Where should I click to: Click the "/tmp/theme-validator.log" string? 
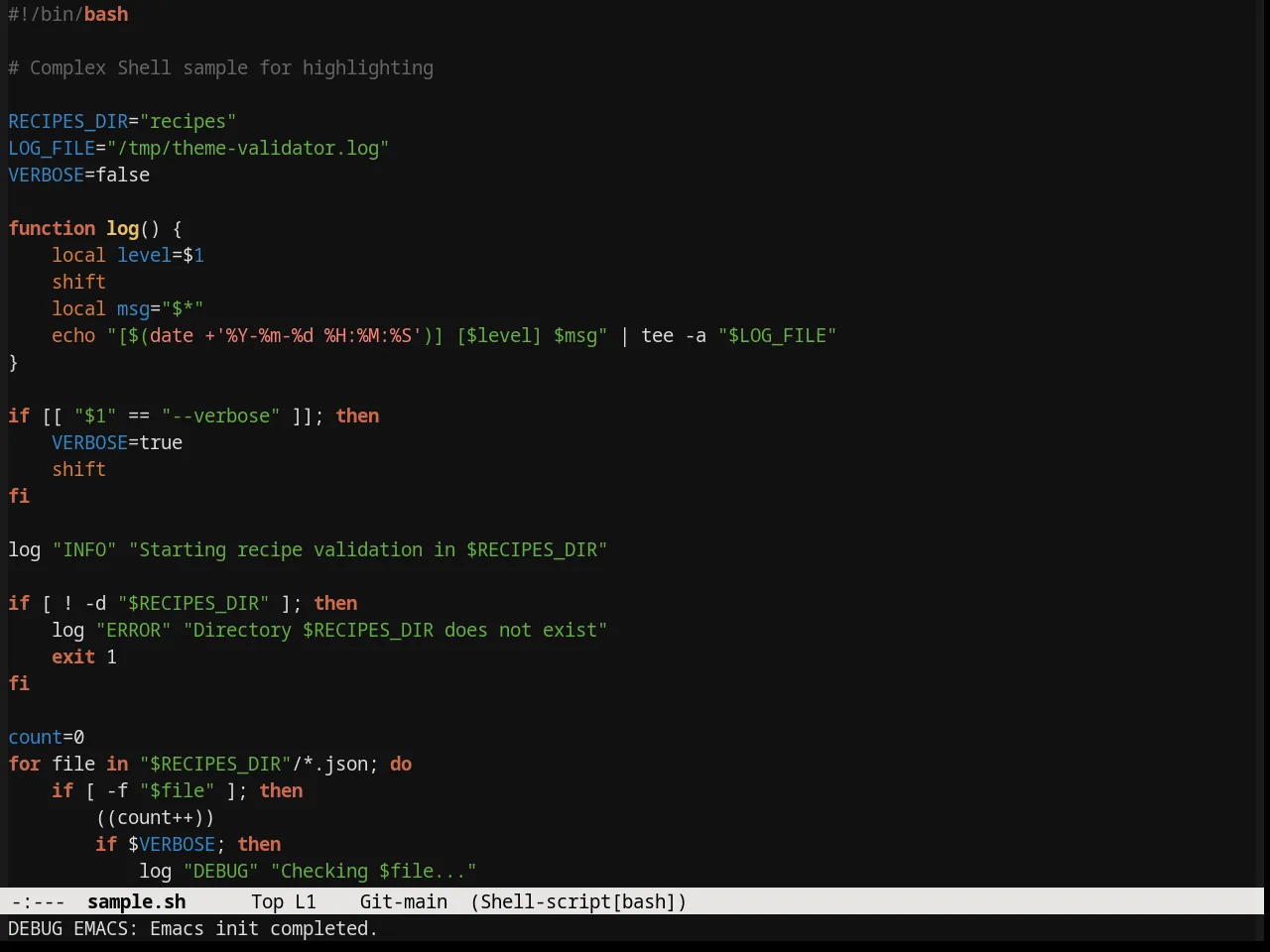(248, 148)
